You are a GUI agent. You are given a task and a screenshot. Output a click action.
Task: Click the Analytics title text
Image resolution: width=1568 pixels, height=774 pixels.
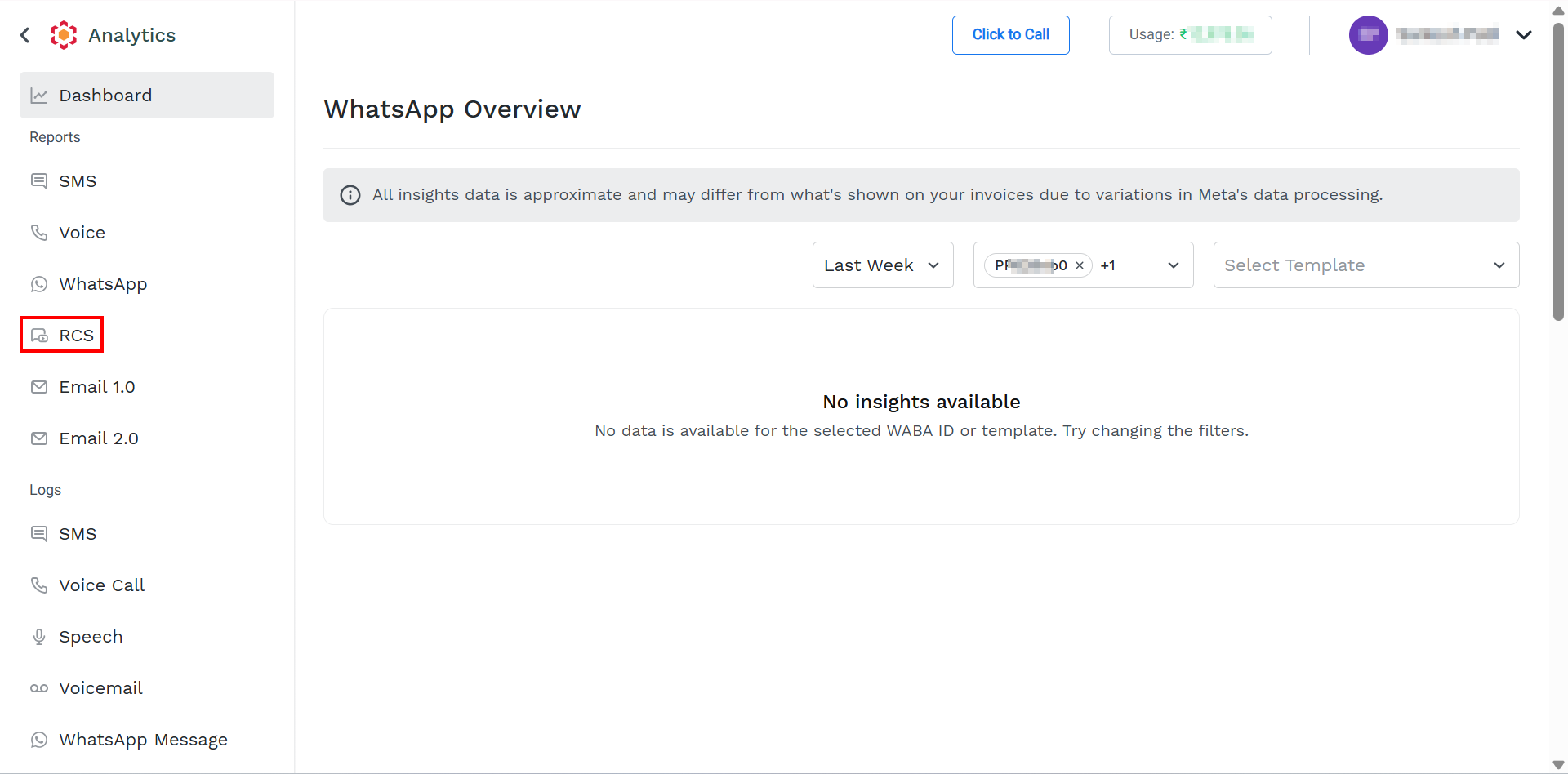[132, 35]
